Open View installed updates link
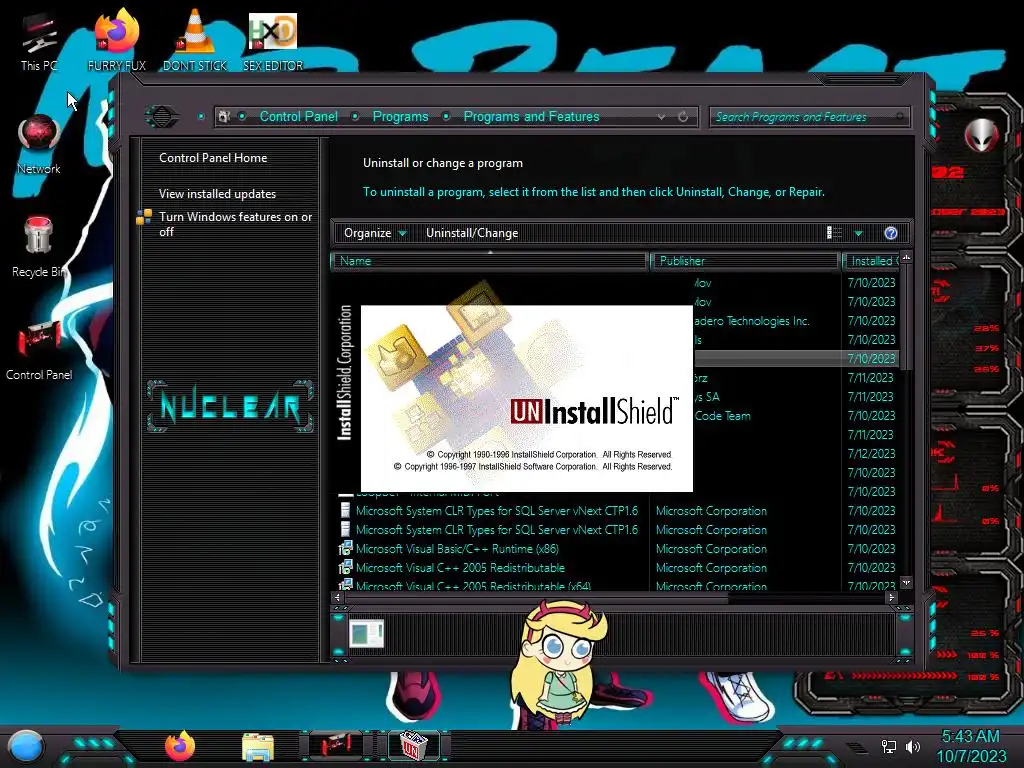 pos(217,193)
